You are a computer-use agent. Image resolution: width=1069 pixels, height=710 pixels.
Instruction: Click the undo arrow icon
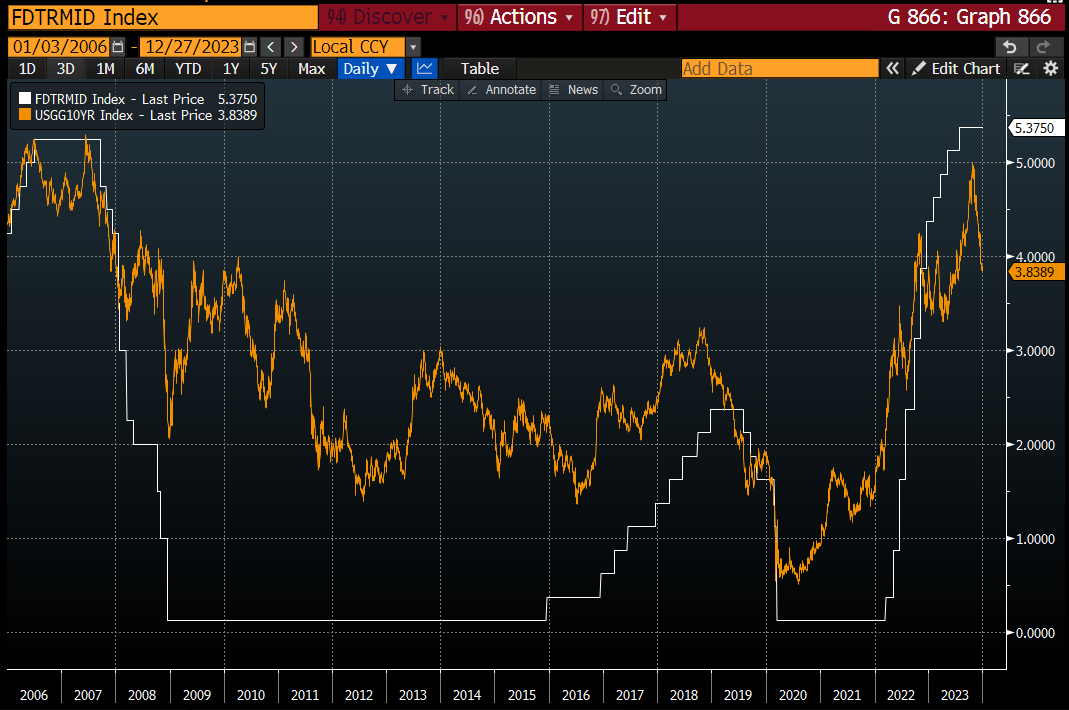point(1010,47)
